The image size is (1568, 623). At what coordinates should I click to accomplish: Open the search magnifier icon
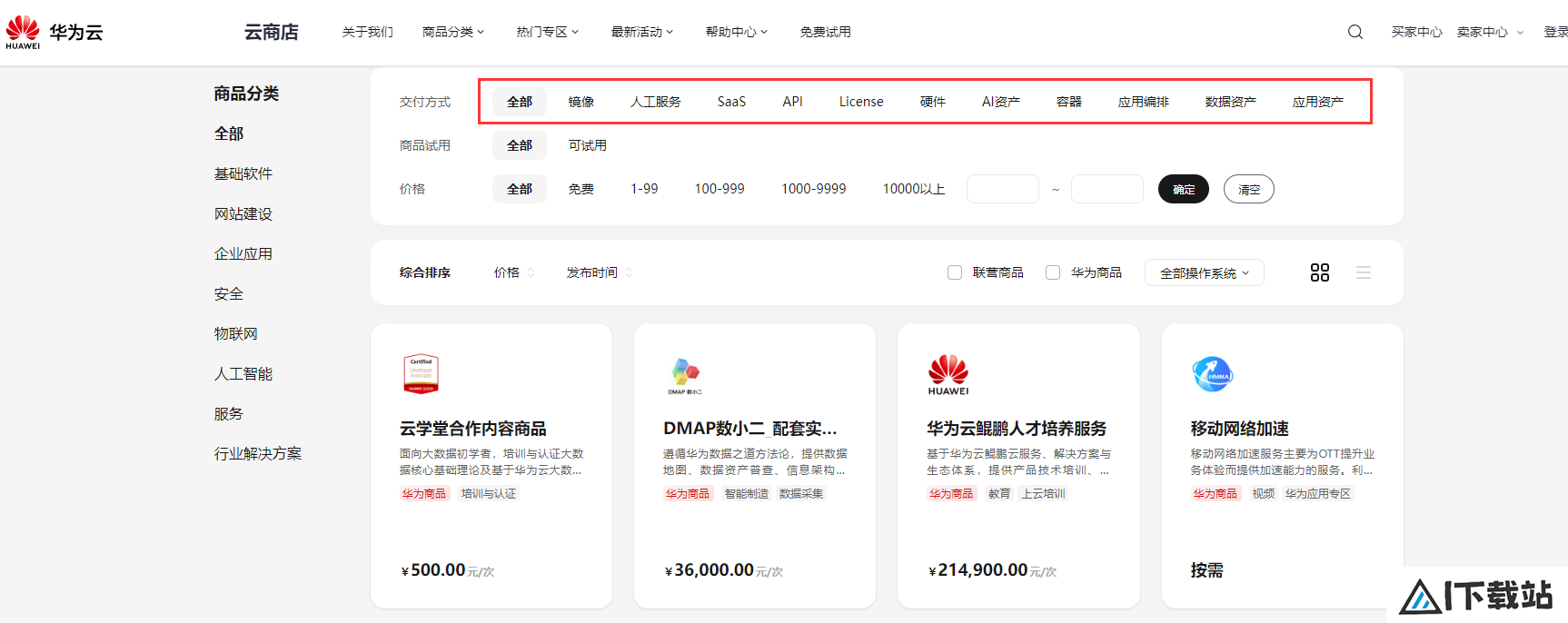tap(1355, 32)
